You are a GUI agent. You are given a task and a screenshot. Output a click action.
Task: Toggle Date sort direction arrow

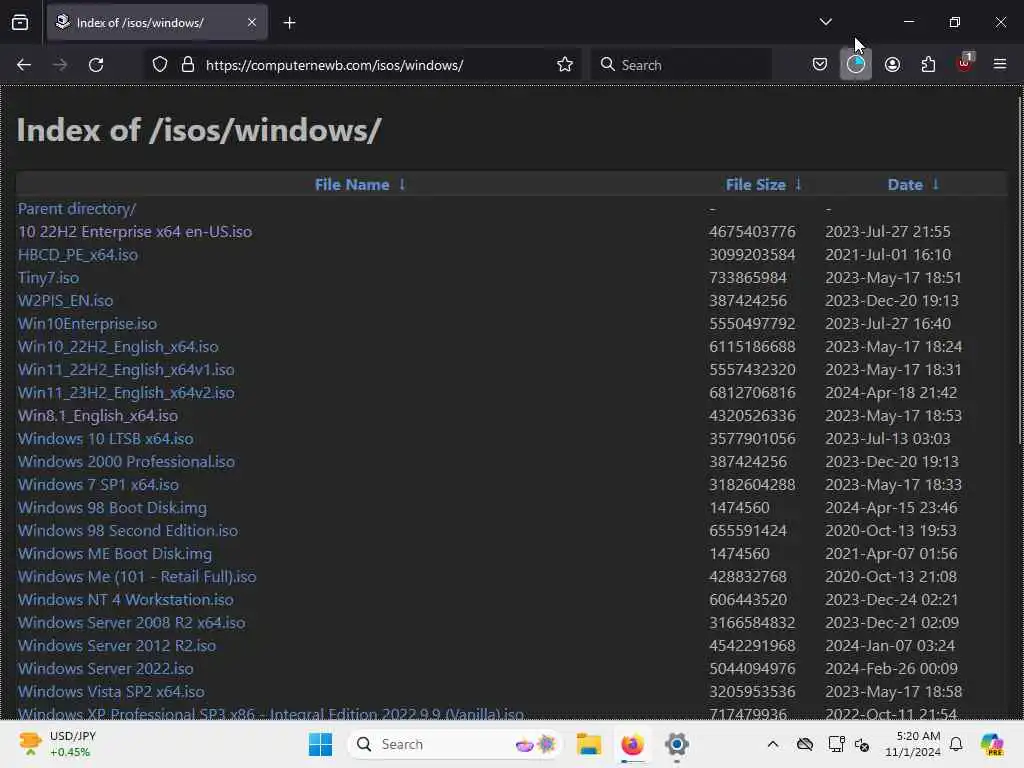click(x=935, y=185)
